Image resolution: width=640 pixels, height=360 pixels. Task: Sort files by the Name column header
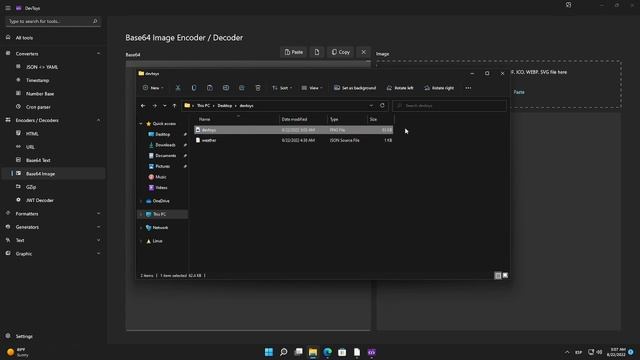pos(237,119)
